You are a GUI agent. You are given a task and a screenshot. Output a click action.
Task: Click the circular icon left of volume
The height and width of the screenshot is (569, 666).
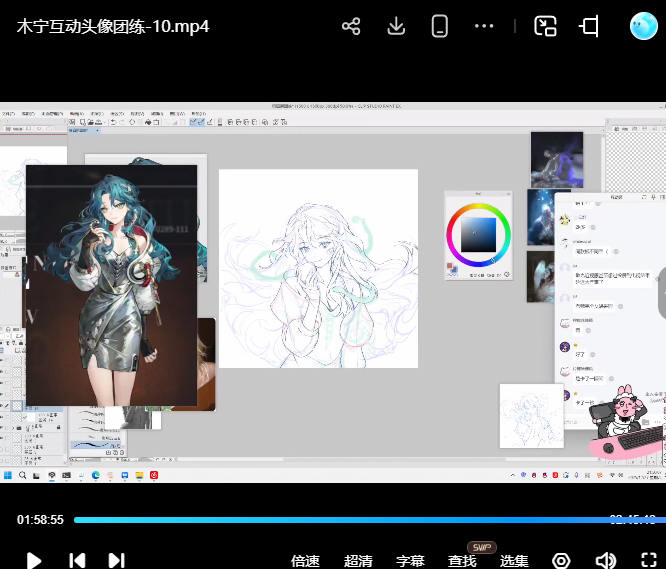(561, 560)
